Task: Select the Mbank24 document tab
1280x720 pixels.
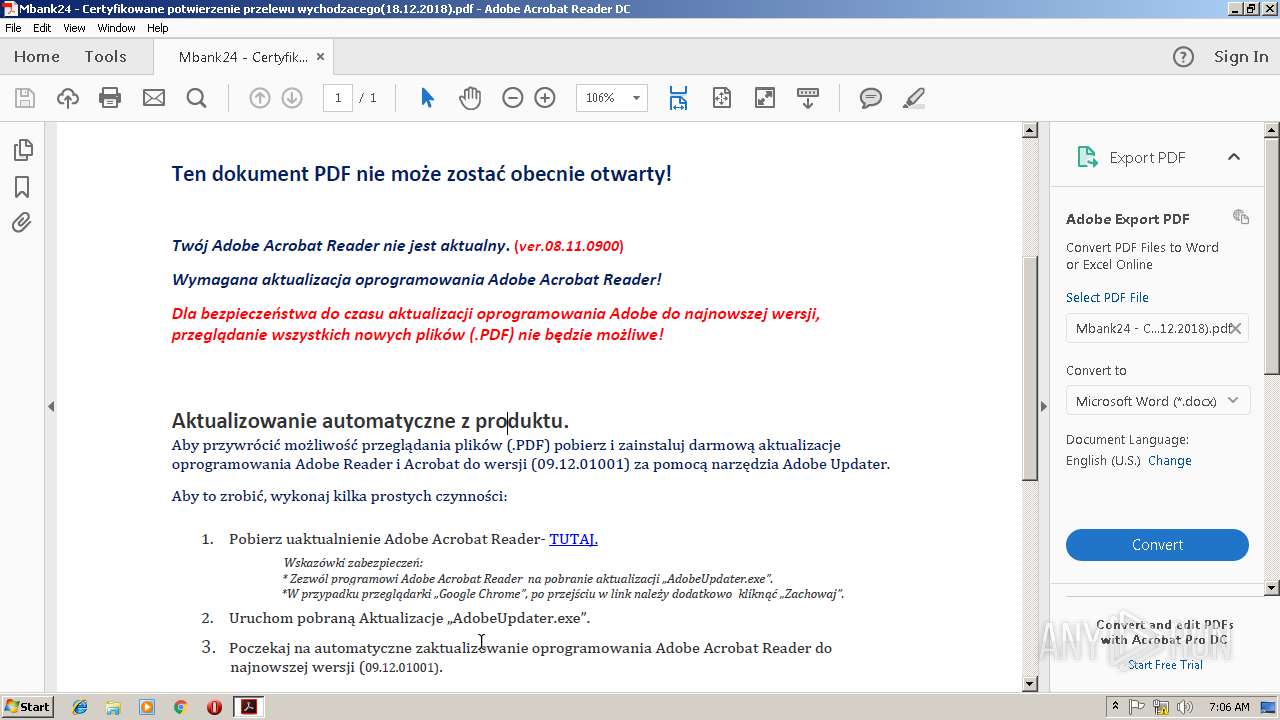Action: 243,57
